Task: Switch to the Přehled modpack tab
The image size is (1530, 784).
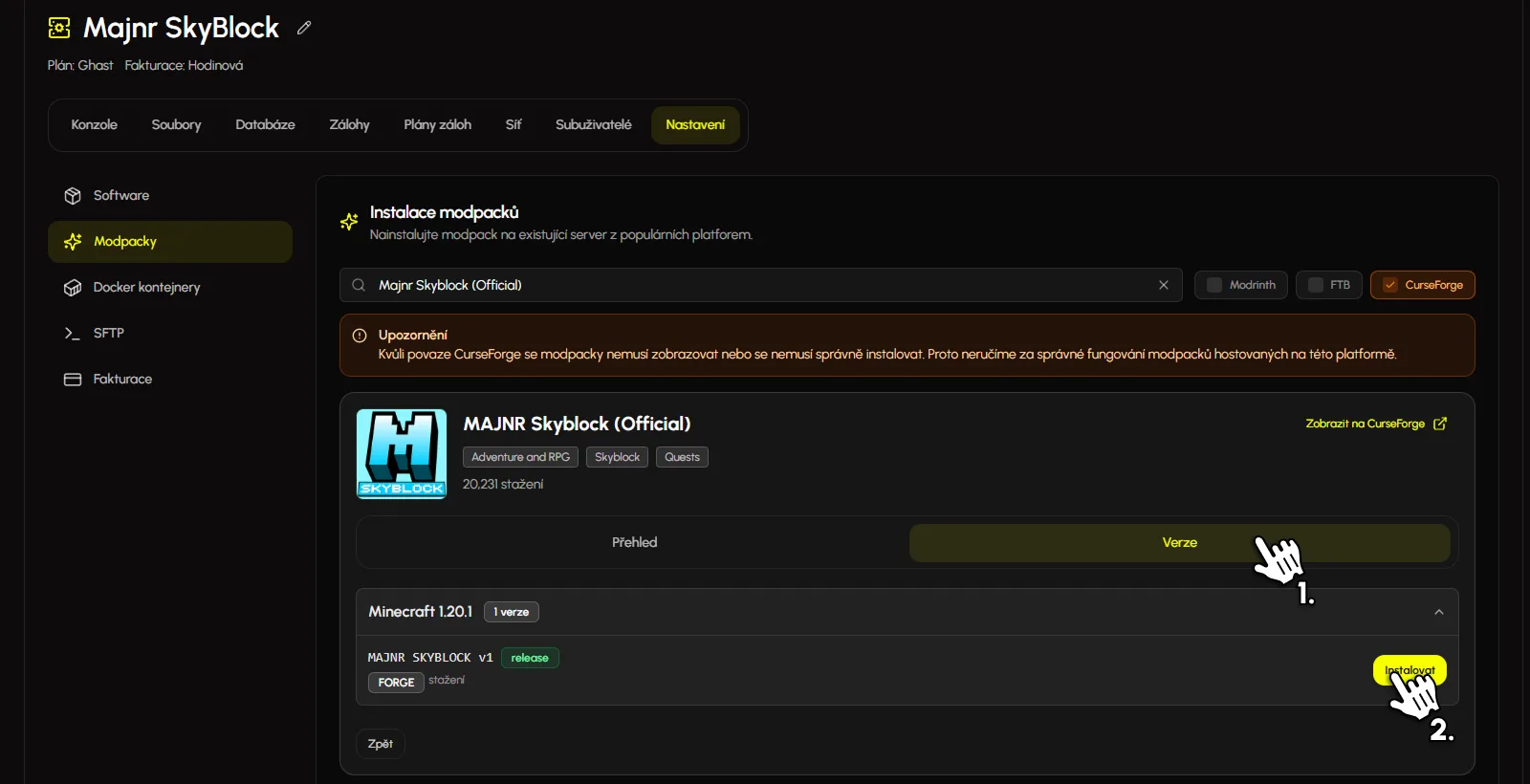Action: (634, 543)
